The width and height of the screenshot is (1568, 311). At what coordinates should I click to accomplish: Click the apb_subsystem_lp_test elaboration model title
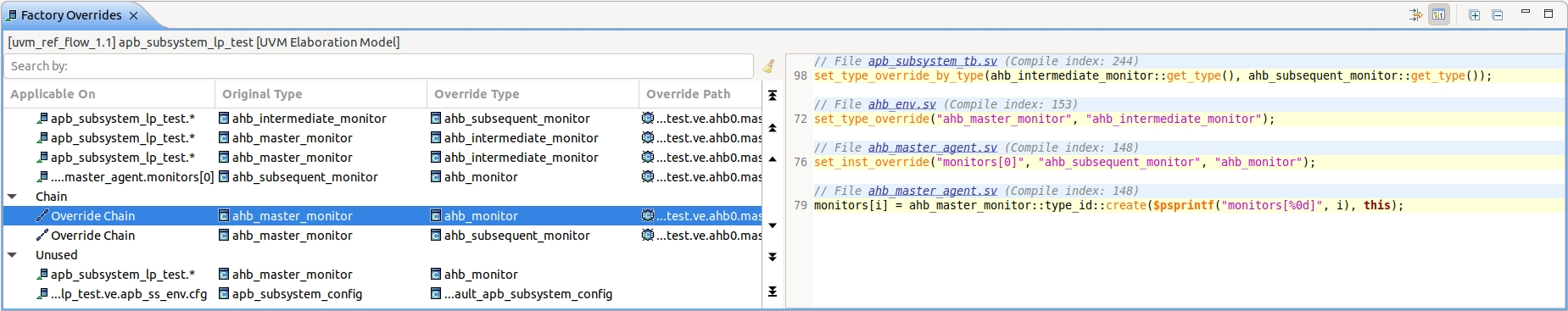coord(204,42)
